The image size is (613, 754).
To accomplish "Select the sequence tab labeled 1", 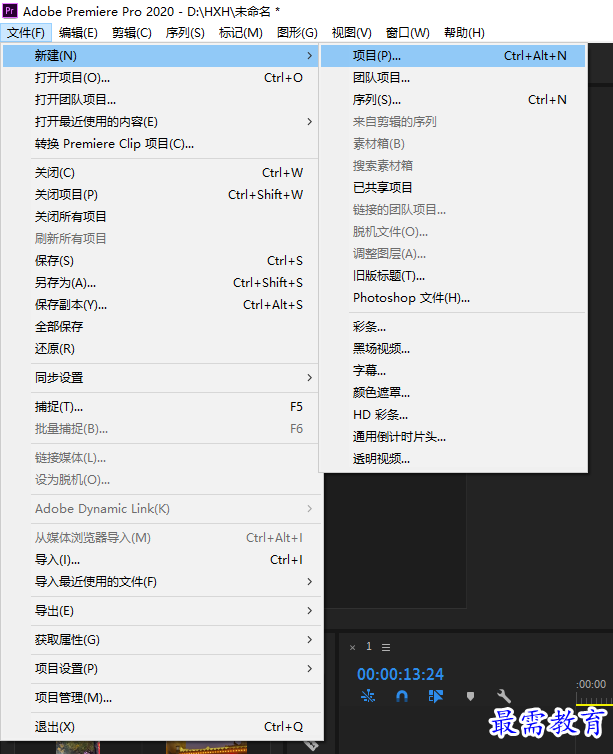I will (369, 646).
